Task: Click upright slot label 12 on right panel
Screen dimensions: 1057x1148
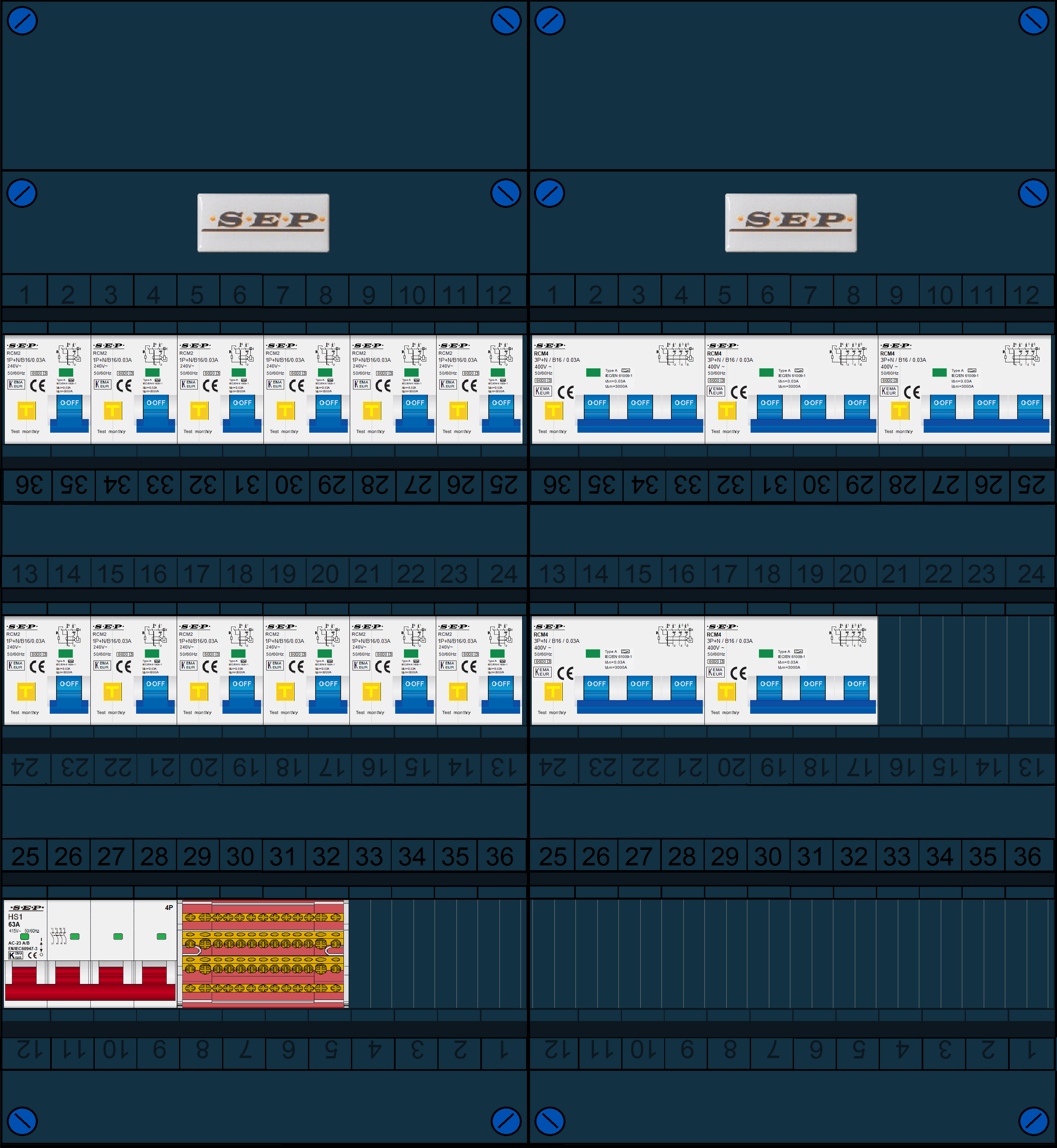Action: 1026,295
